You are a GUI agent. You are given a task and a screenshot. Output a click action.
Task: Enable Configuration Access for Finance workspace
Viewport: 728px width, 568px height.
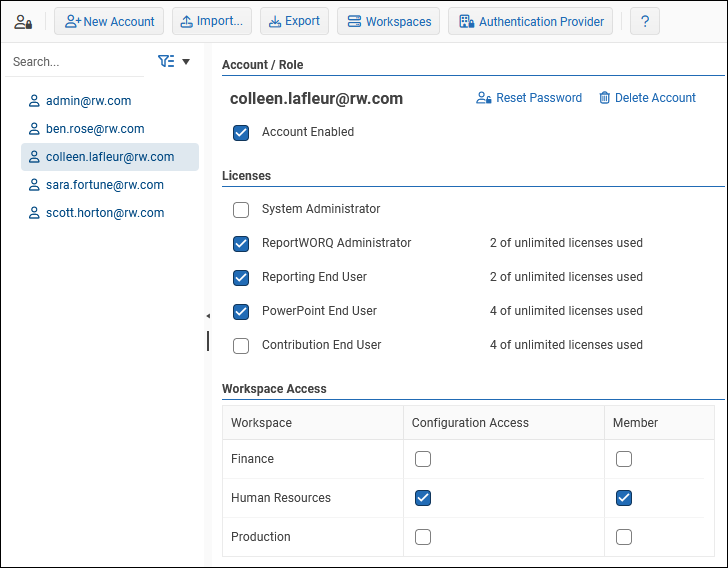423,459
